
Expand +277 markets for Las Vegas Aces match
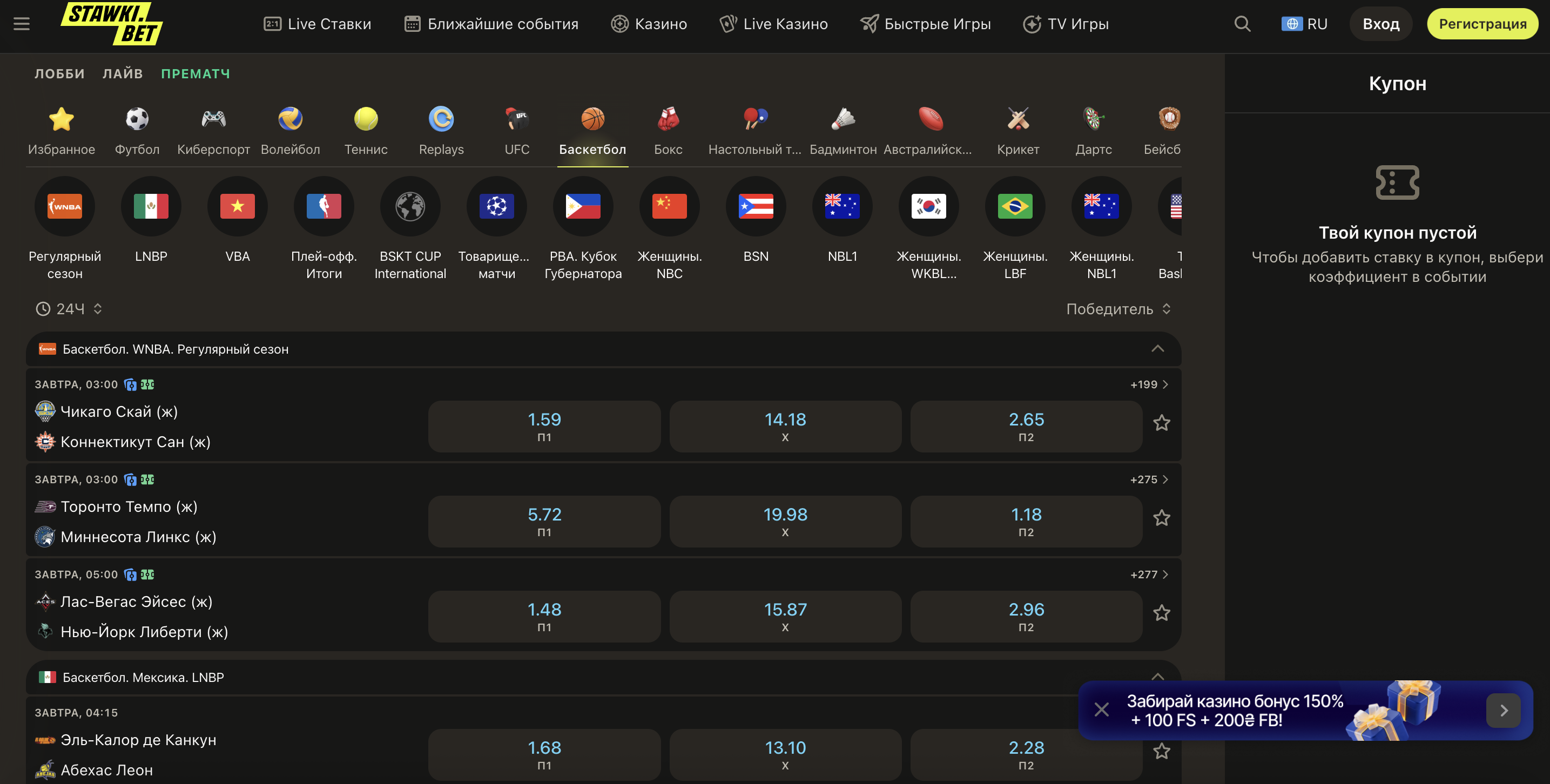coord(1149,575)
